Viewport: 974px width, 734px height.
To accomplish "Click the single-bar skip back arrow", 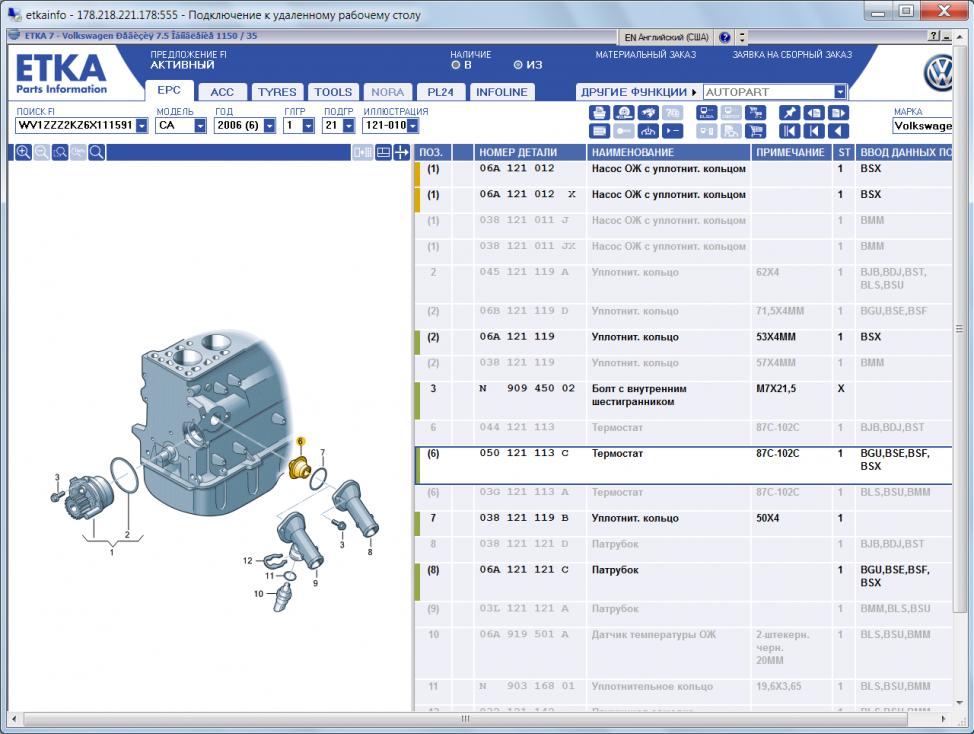I will tap(814, 131).
